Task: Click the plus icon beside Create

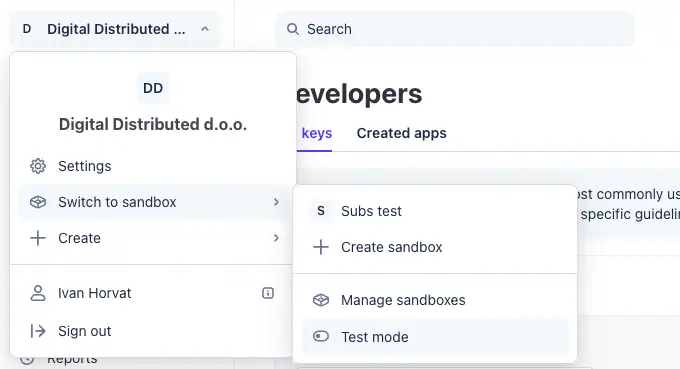Action: 38,238
